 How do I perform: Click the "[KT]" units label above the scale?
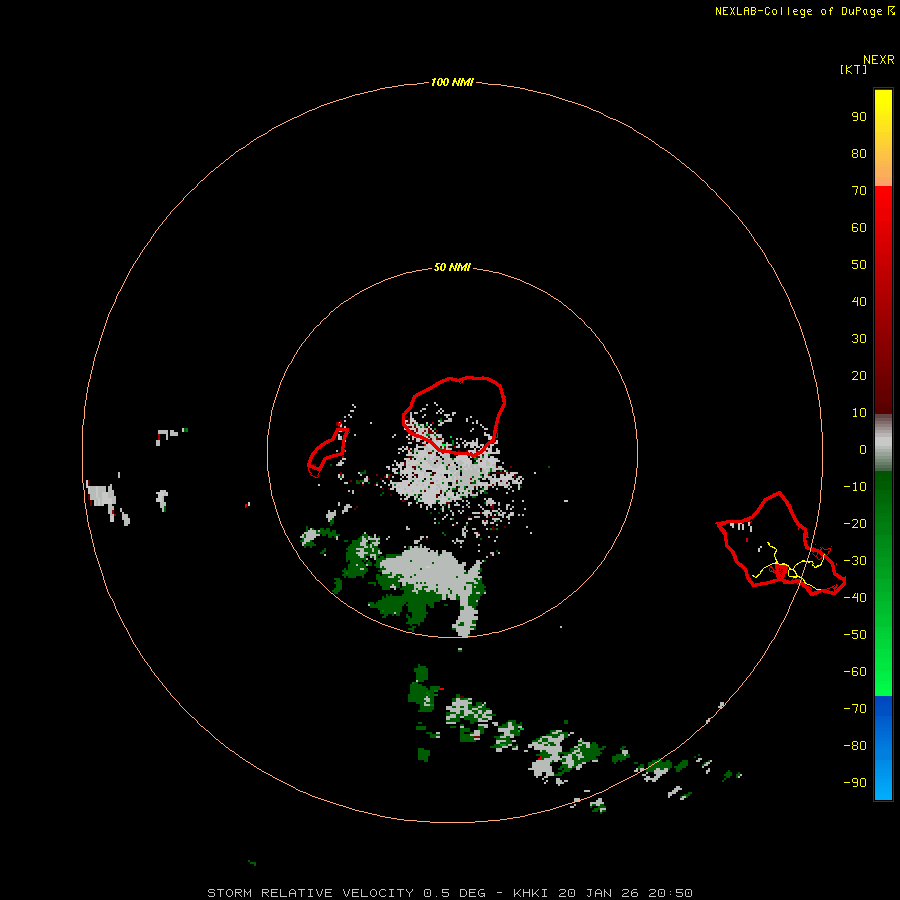point(854,69)
